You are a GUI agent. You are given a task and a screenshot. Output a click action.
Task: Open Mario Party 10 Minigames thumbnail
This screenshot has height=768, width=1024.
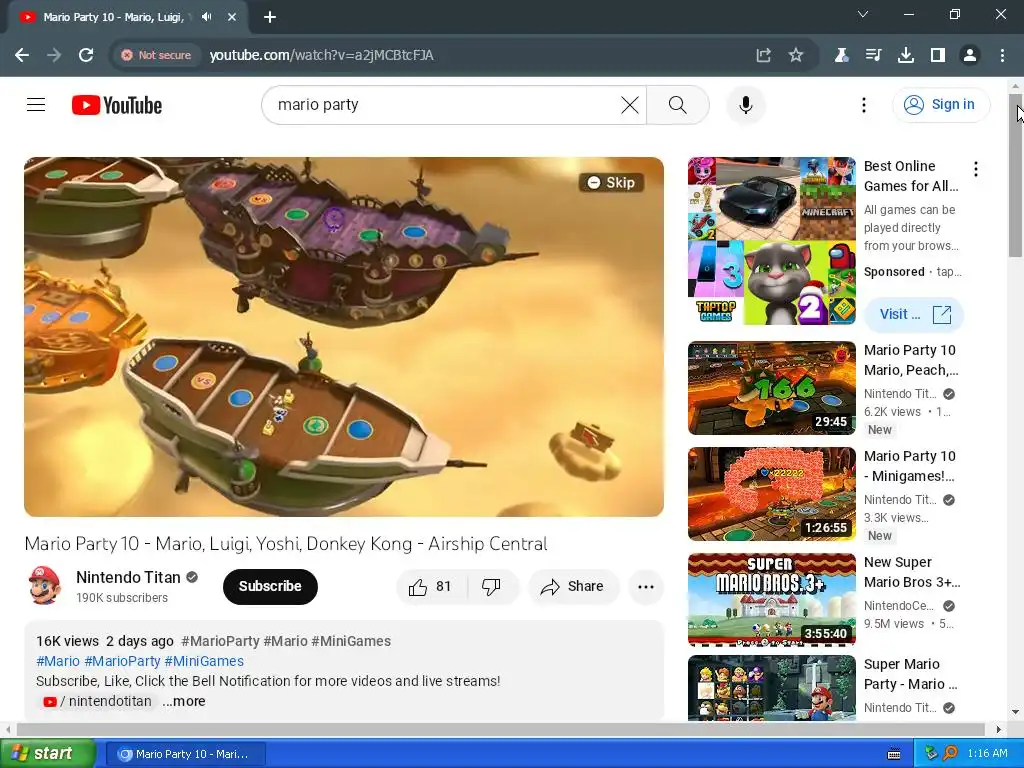pyautogui.click(x=771, y=494)
